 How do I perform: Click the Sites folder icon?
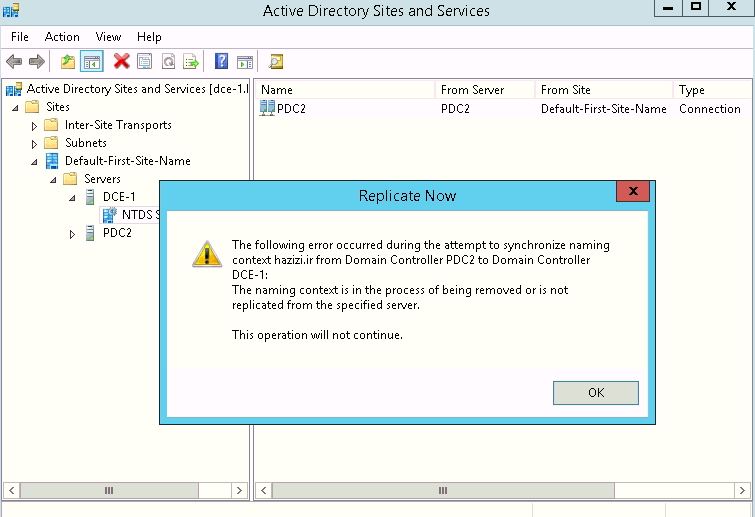(x=32, y=106)
